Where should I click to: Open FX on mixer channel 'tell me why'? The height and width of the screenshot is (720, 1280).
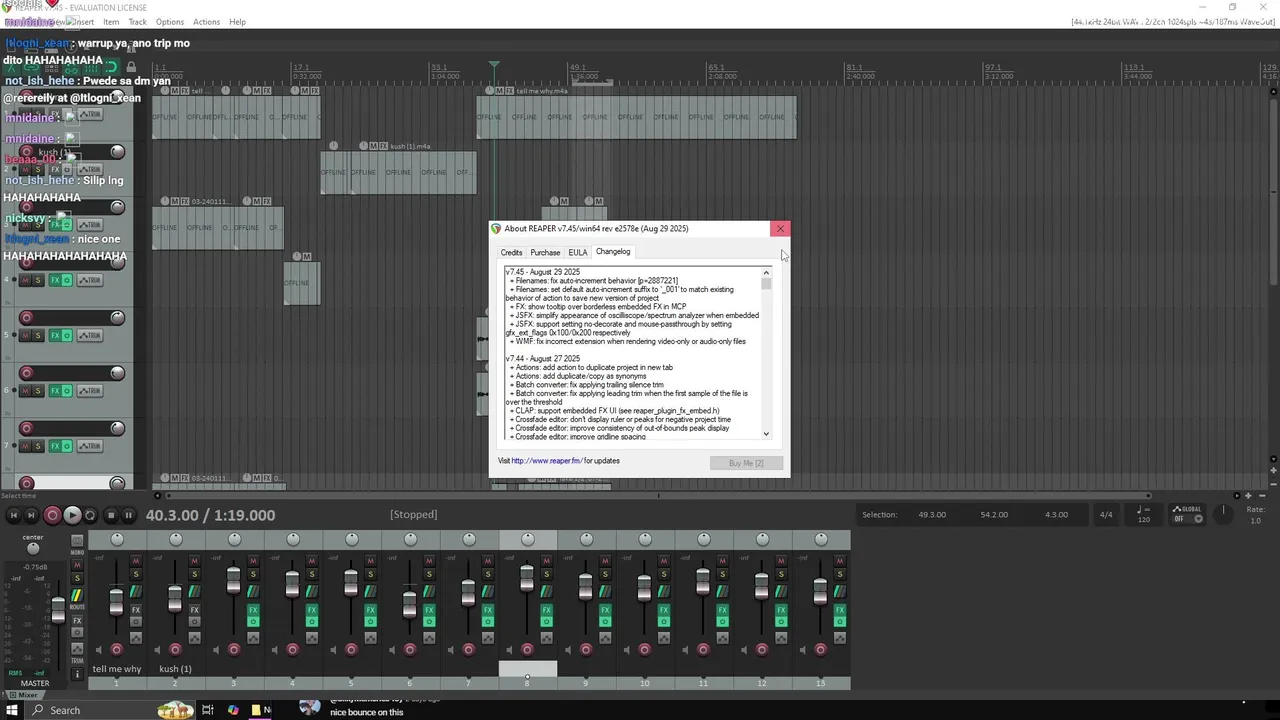[x=136, y=609]
